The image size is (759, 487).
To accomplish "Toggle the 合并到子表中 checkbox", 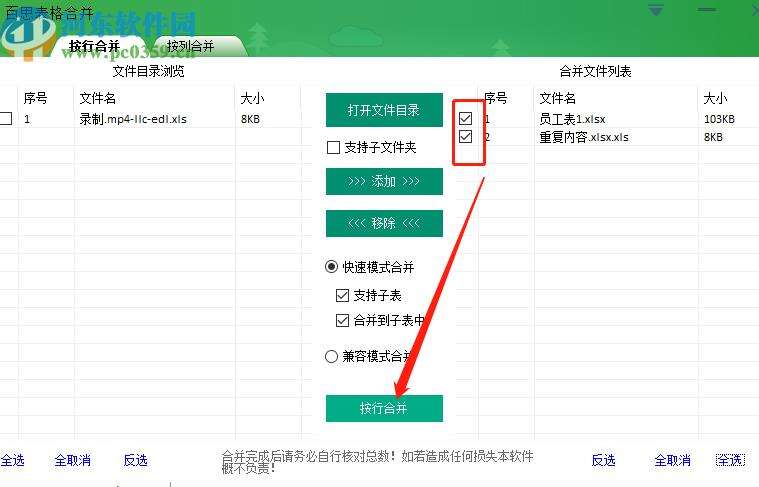I will [x=342, y=320].
